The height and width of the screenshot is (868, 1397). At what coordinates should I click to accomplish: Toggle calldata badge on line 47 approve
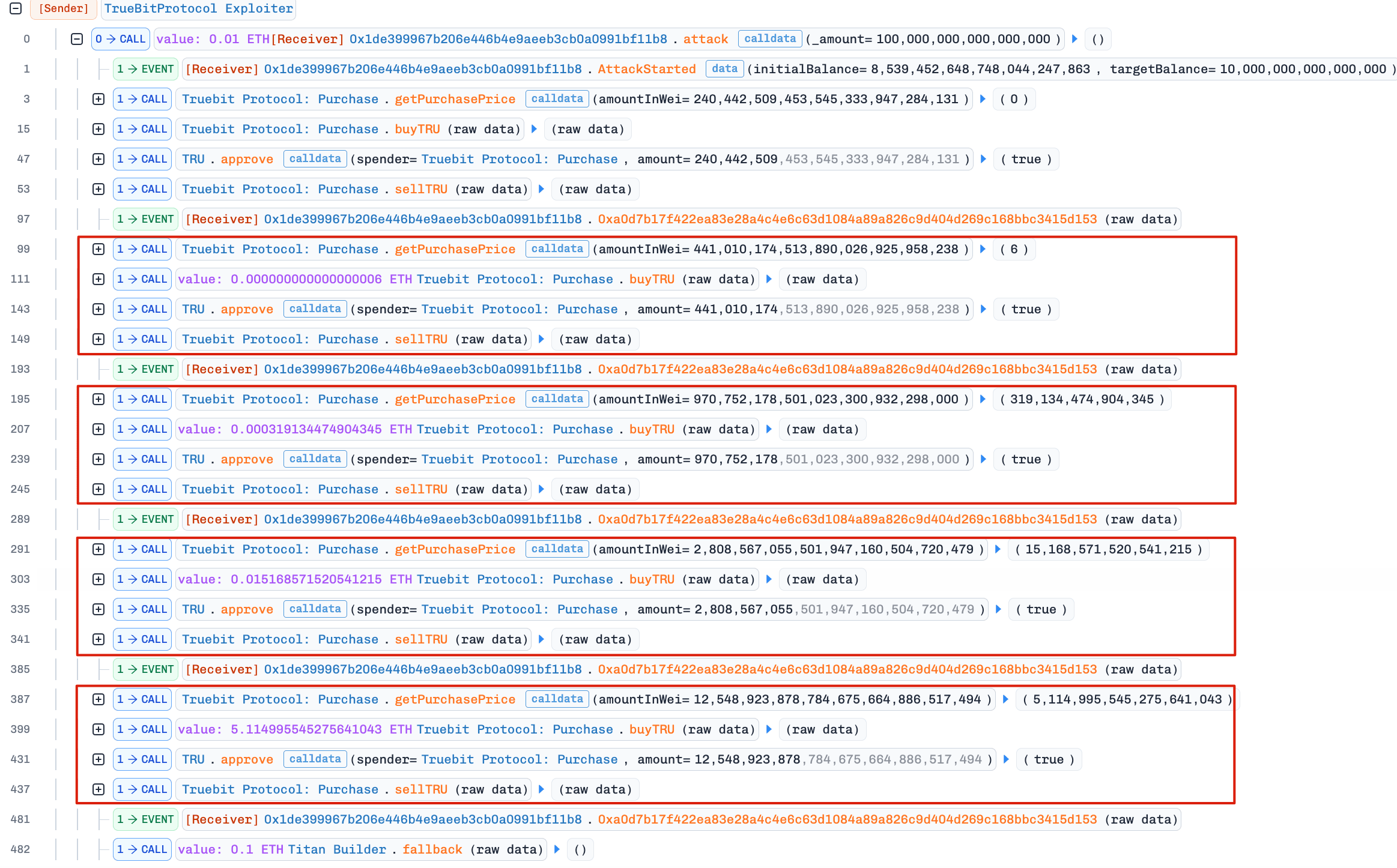pyautogui.click(x=315, y=159)
